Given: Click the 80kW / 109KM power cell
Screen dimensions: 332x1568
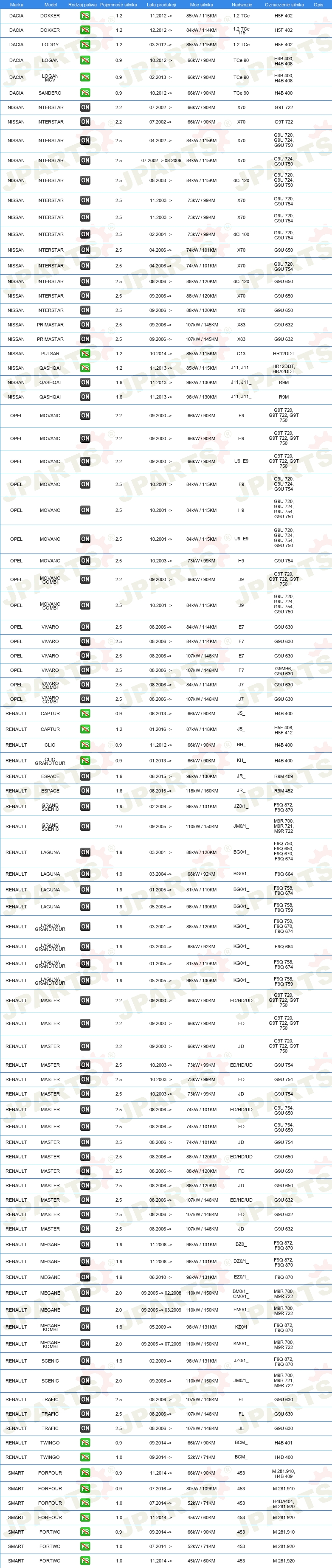Looking at the screenshot, I should (202, 1489).
